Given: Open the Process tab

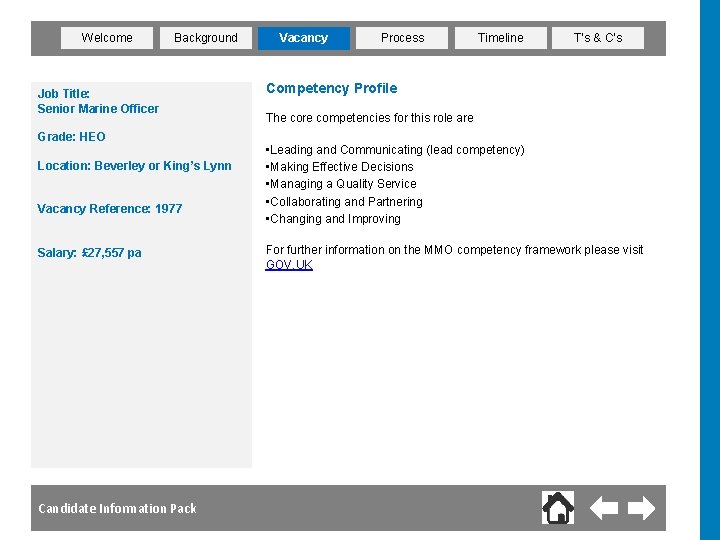Looking at the screenshot, I should pos(402,38).
